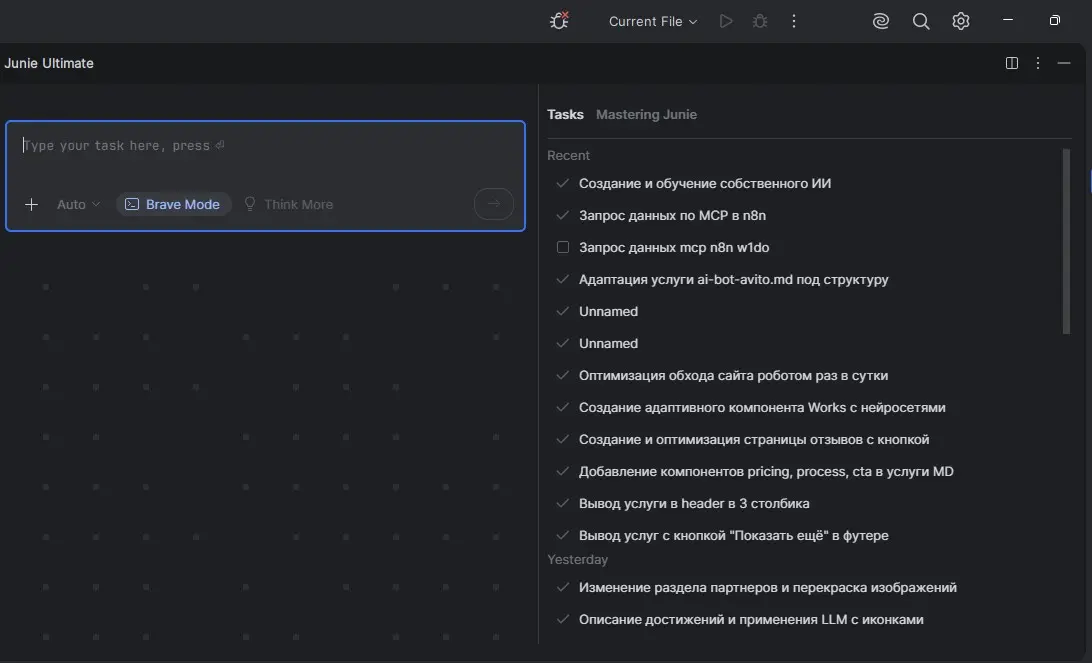Image resolution: width=1092 pixels, height=663 pixels.
Task: Open task Создание и обучение собственного ИИ
Action: click(705, 183)
